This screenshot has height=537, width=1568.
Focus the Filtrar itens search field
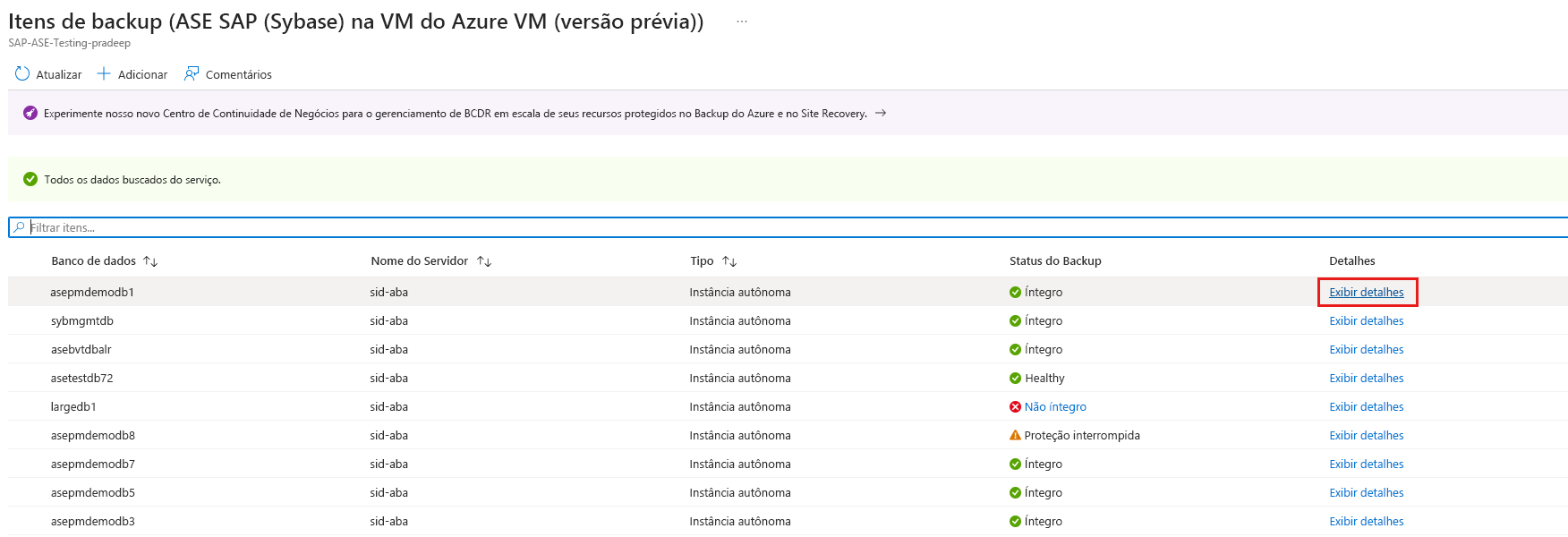[x=788, y=227]
